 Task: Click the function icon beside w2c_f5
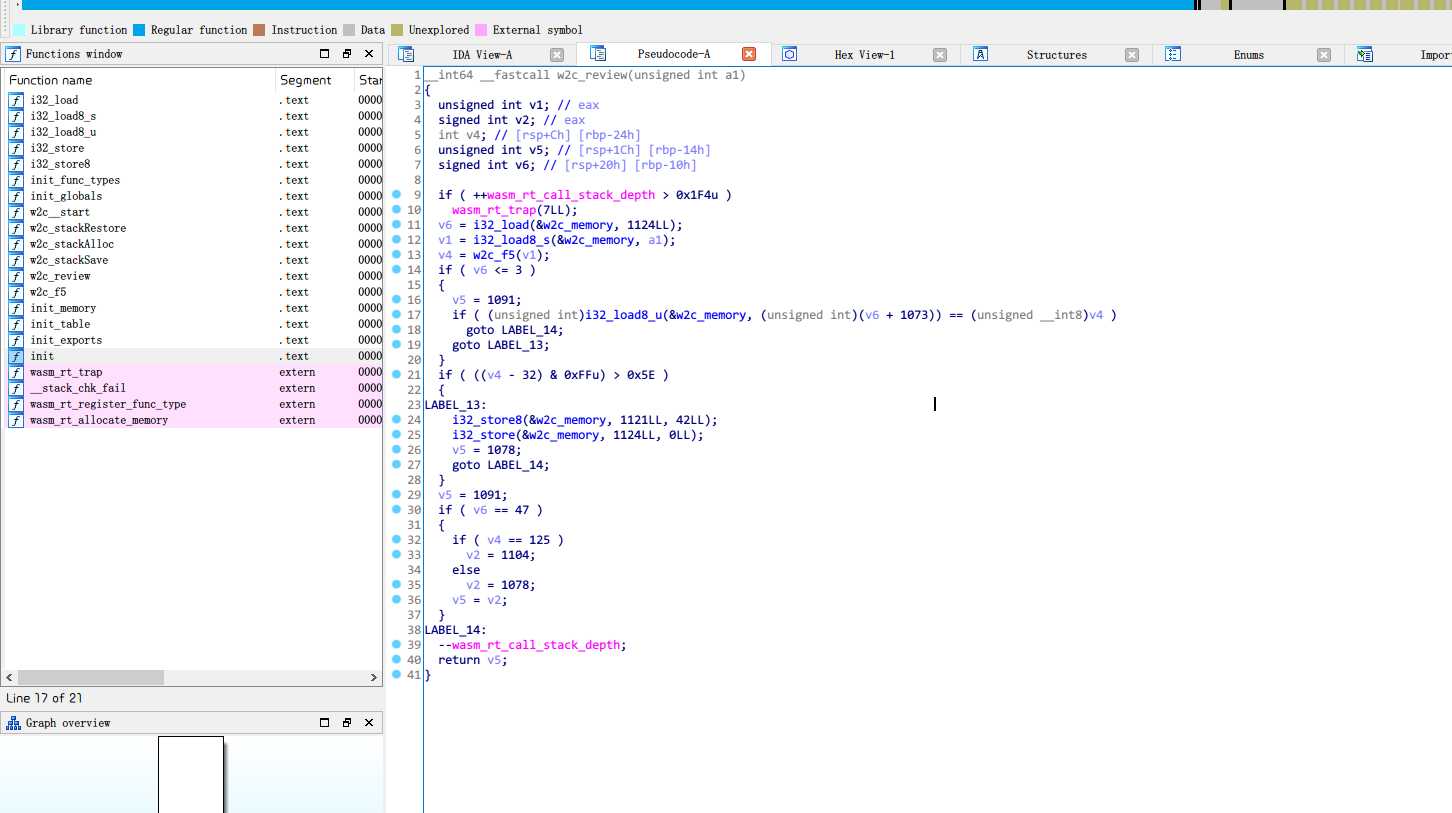16,292
